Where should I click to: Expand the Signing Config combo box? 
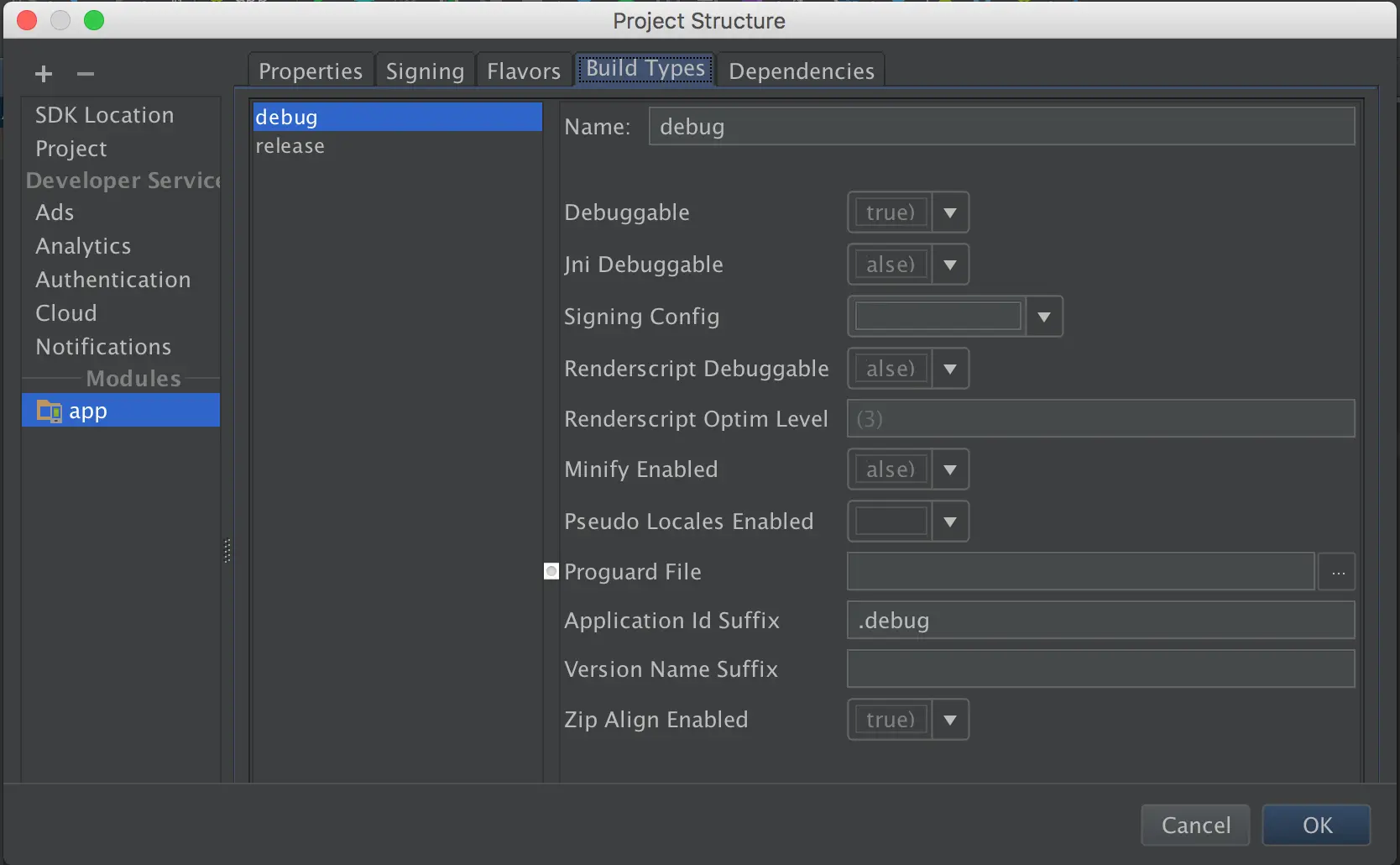[x=1043, y=317]
